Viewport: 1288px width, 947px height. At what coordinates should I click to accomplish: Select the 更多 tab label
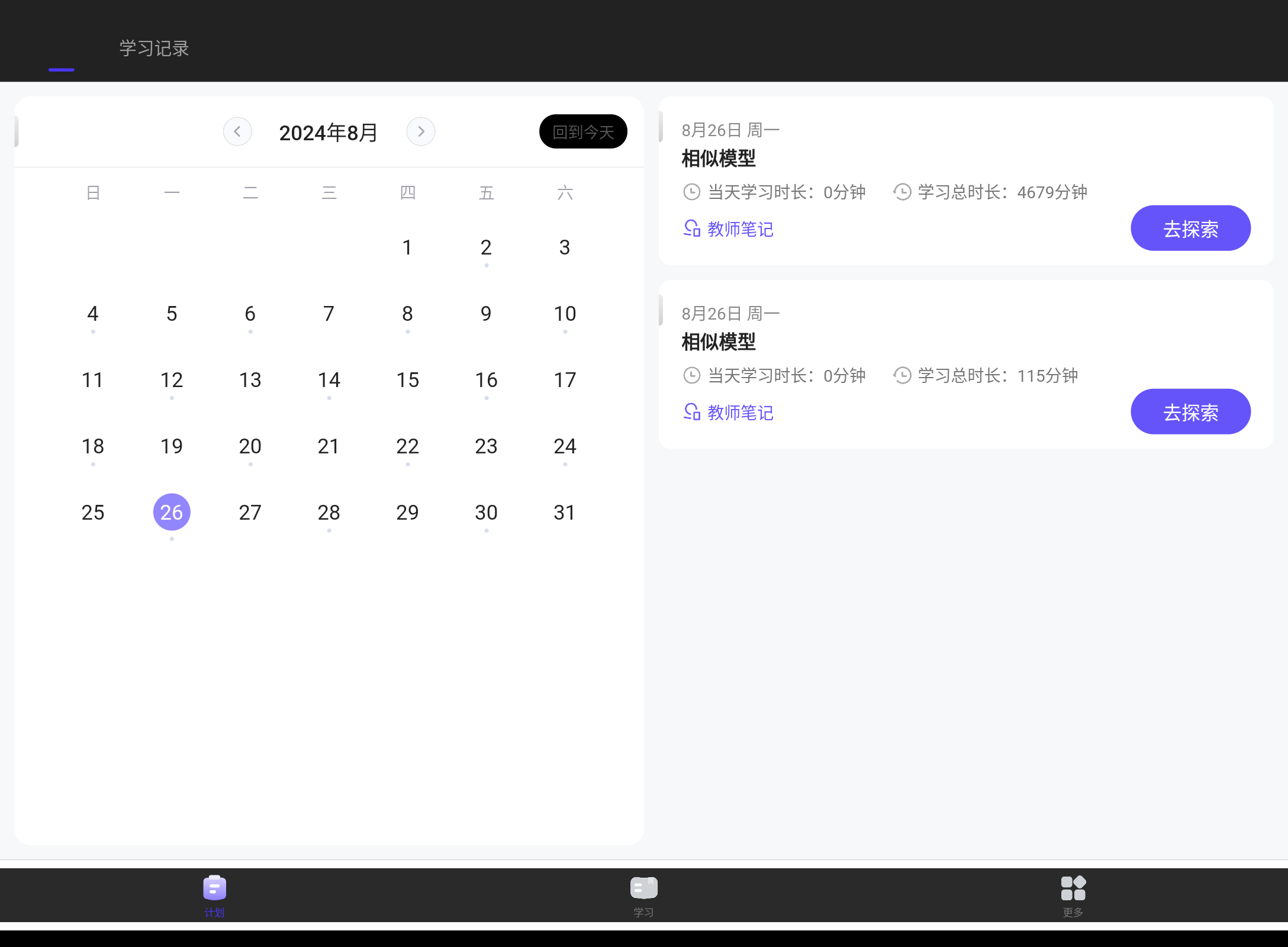1073,911
